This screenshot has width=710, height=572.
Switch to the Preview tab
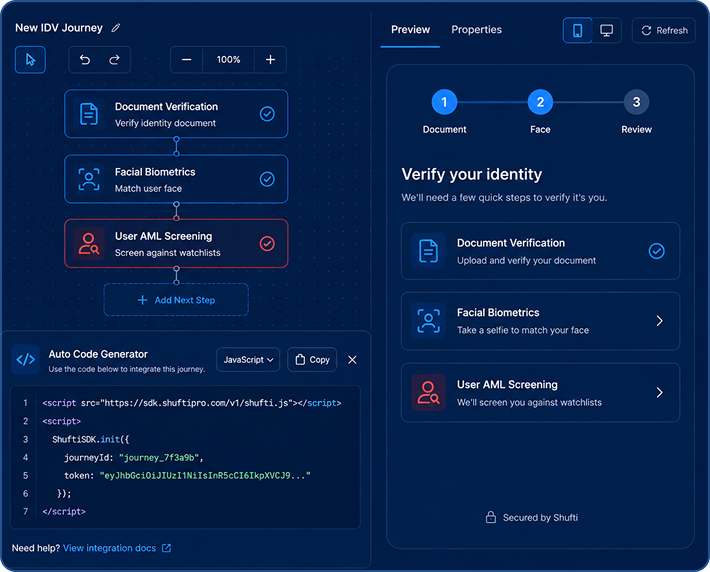point(410,30)
